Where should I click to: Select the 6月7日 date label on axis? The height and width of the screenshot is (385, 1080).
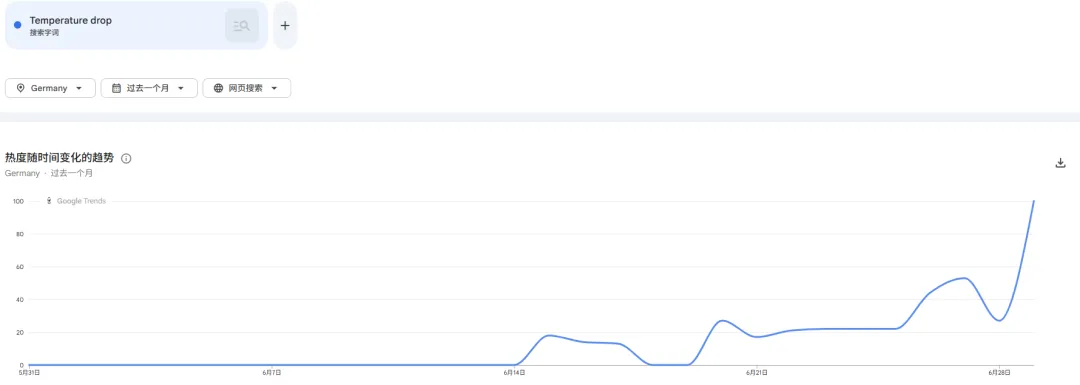(x=271, y=373)
